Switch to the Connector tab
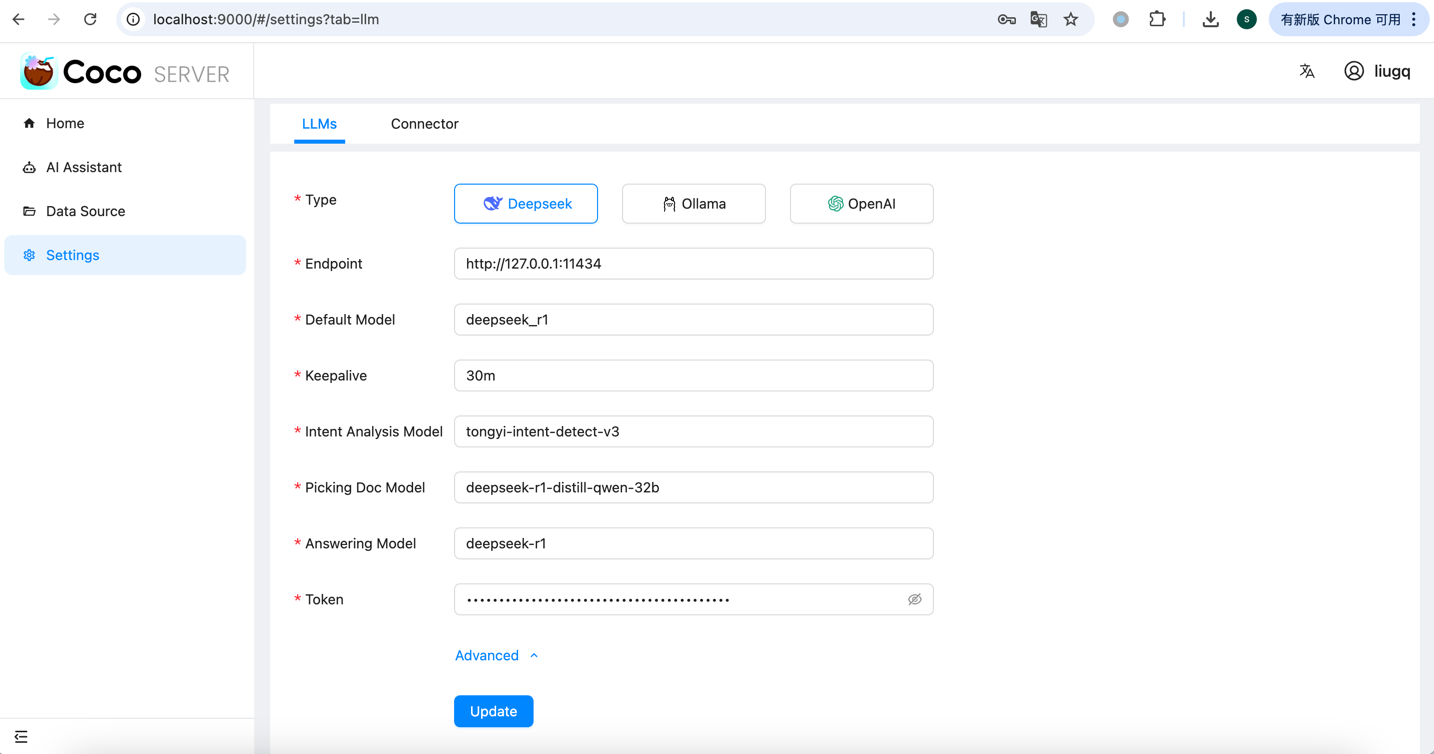 coord(425,124)
